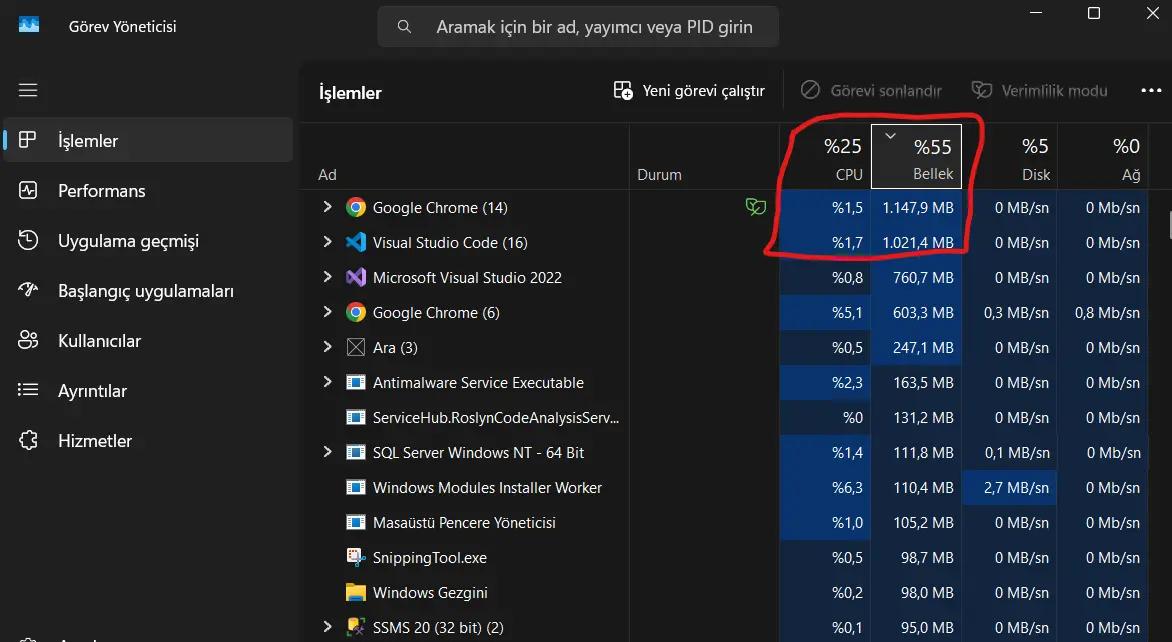Screen dimensions: 1172x642
Task: Click the 760,7 MB memory value
Action: [x=923, y=277]
